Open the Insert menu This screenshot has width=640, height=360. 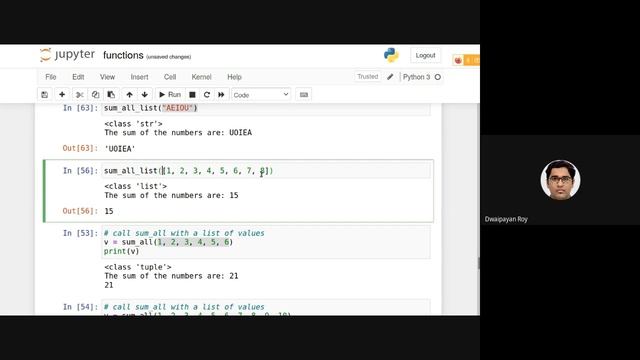(139, 77)
